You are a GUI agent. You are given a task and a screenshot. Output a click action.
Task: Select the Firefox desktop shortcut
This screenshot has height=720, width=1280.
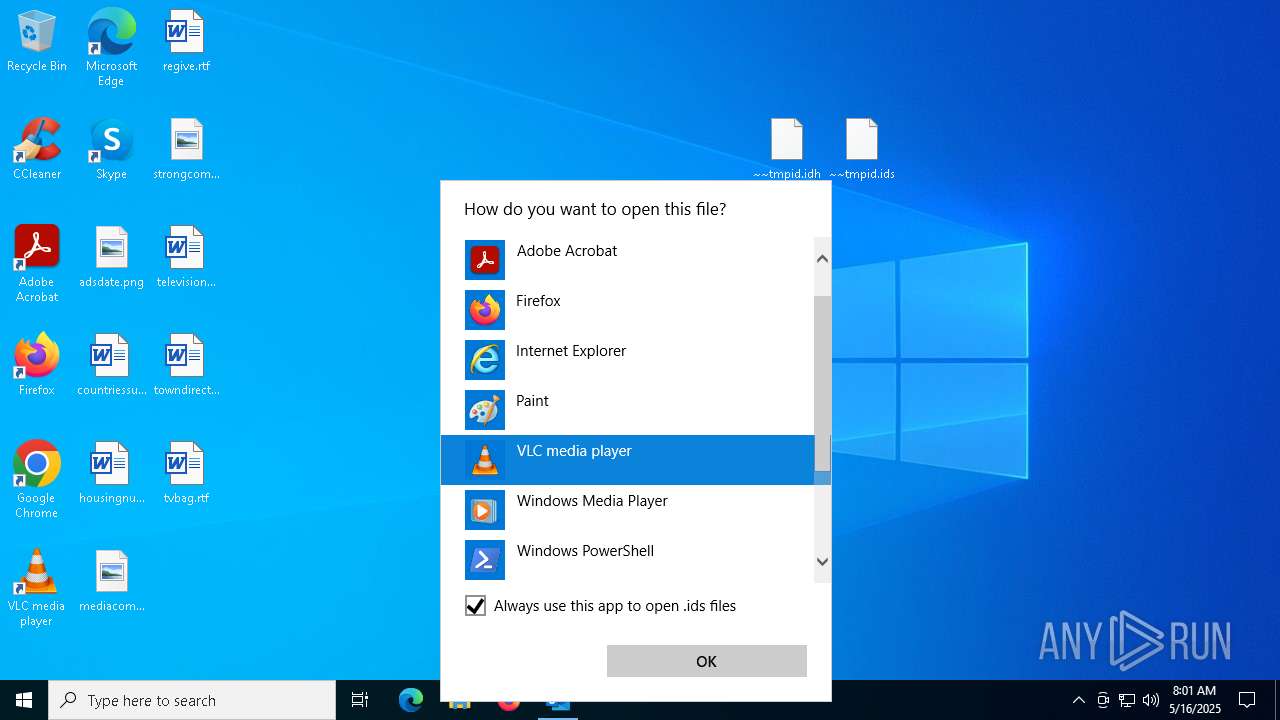pos(37,366)
